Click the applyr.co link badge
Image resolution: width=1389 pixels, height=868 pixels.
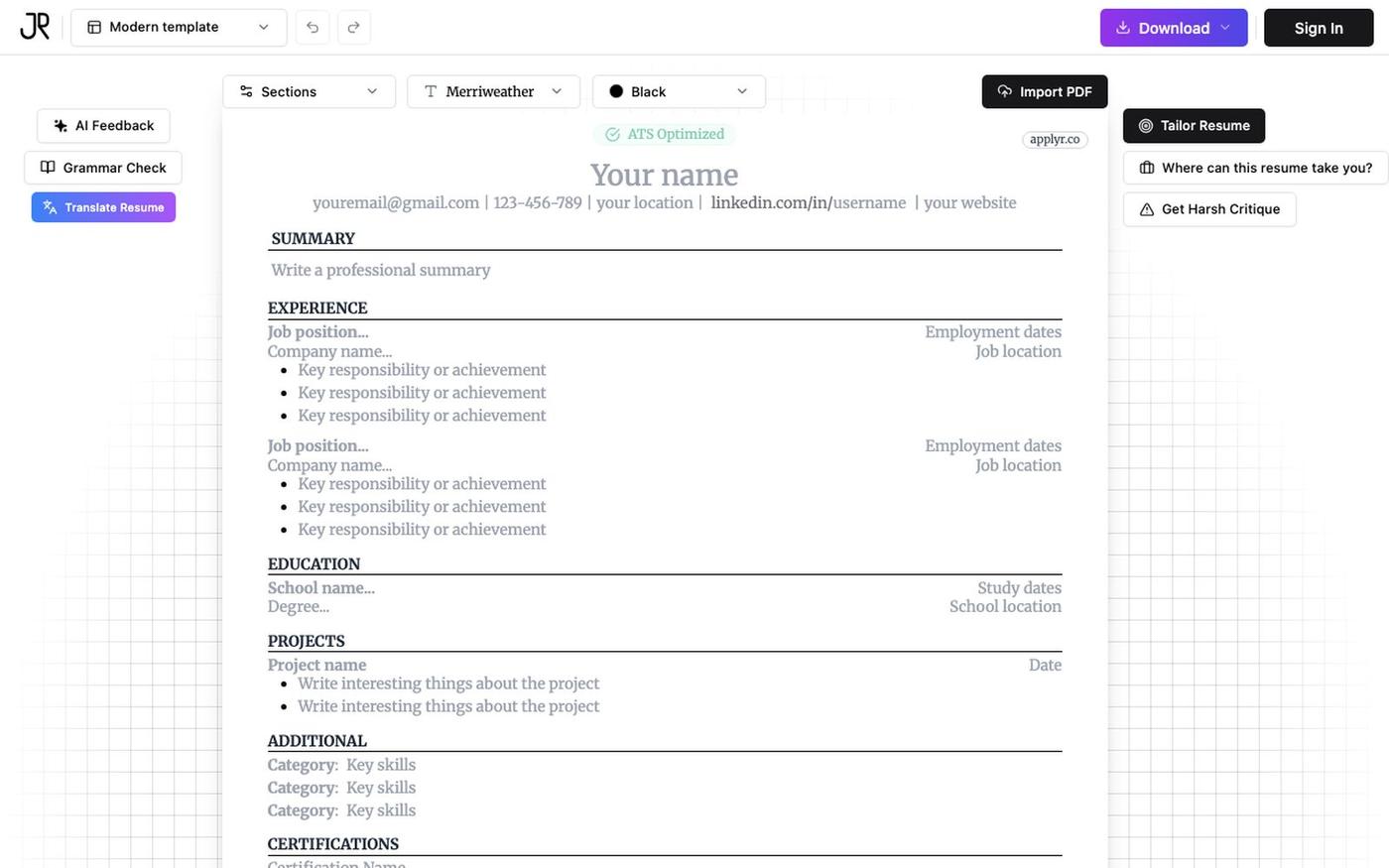coord(1055,140)
